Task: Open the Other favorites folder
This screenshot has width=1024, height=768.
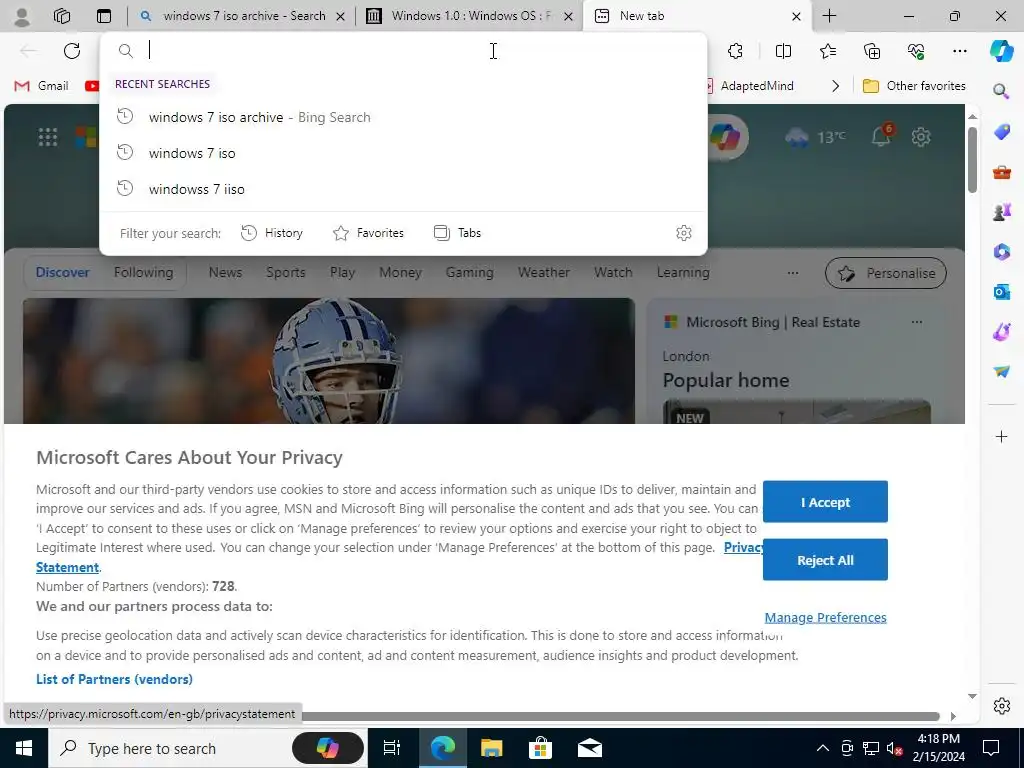Action: pyautogui.click(x=914, y=86)
